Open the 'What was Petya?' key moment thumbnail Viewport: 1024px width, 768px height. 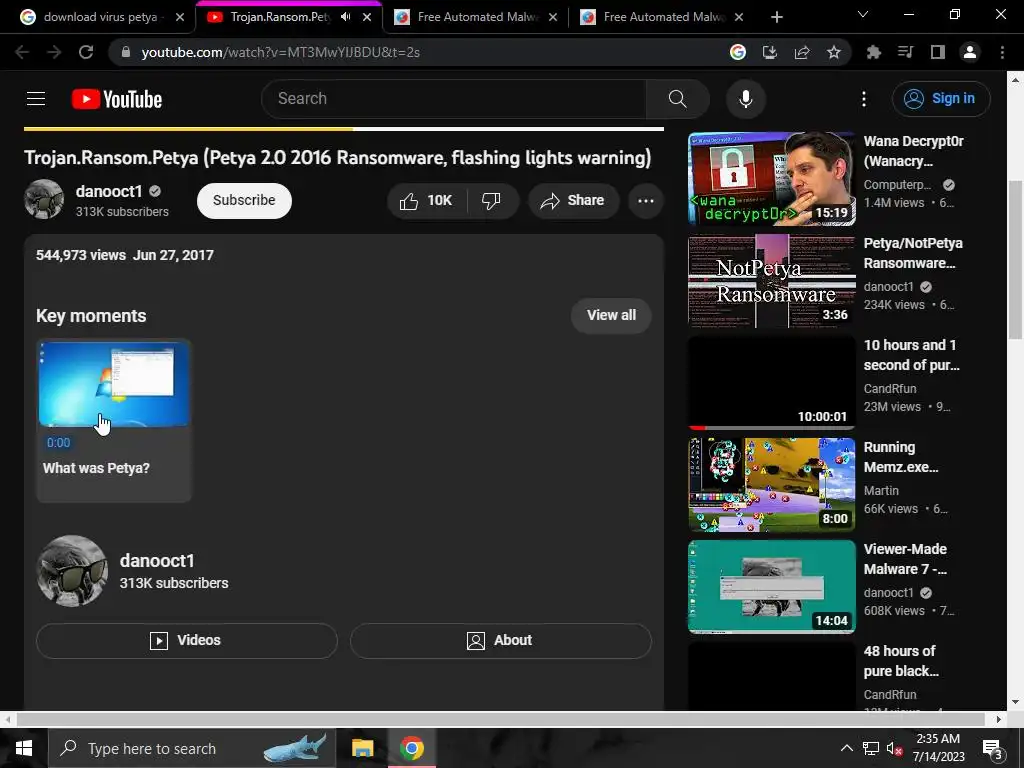(x=114, y=384)
